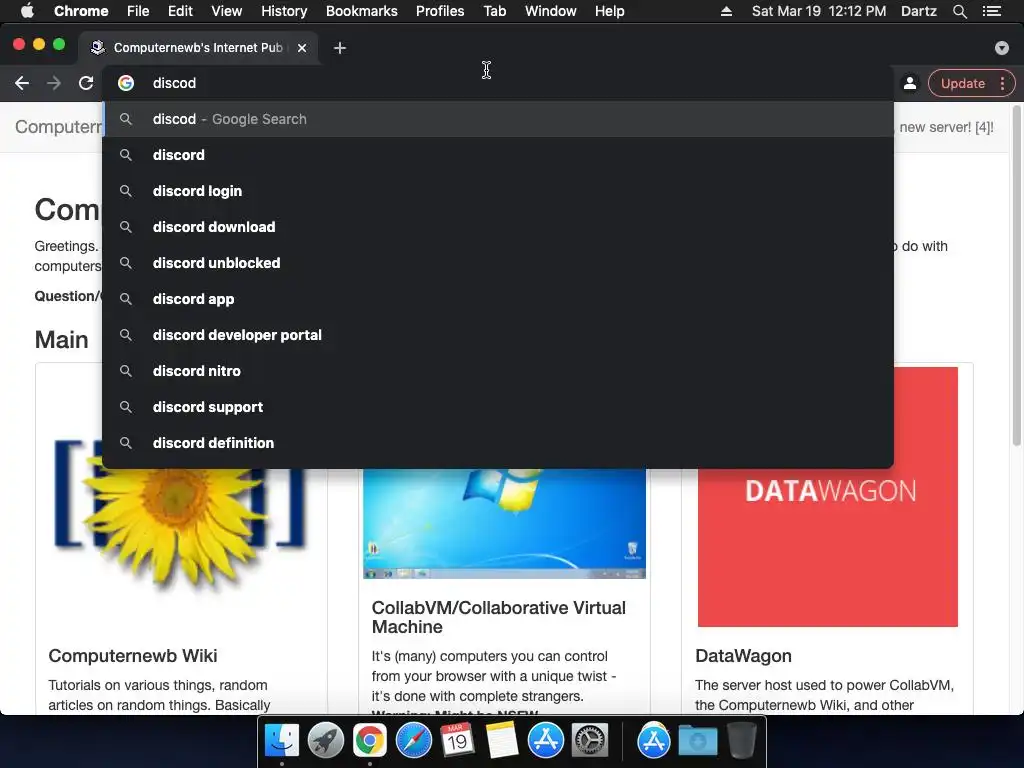The height and width of the screenshot is (768, 1024).
Task: Open Spotlight search magnifier in menu bar
Action: [959, 11]
